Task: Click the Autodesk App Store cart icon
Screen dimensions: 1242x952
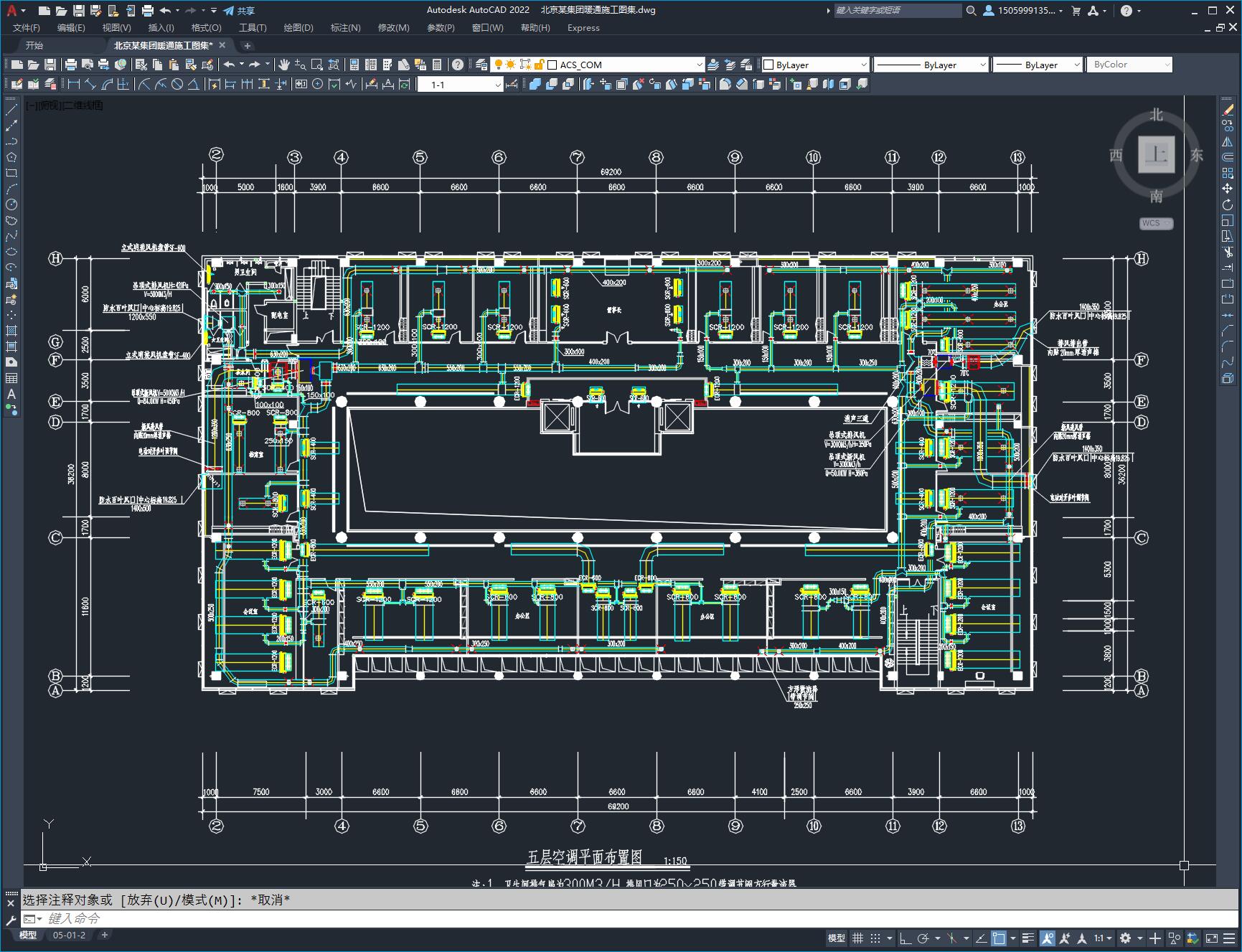Action: coord(1076,10)
